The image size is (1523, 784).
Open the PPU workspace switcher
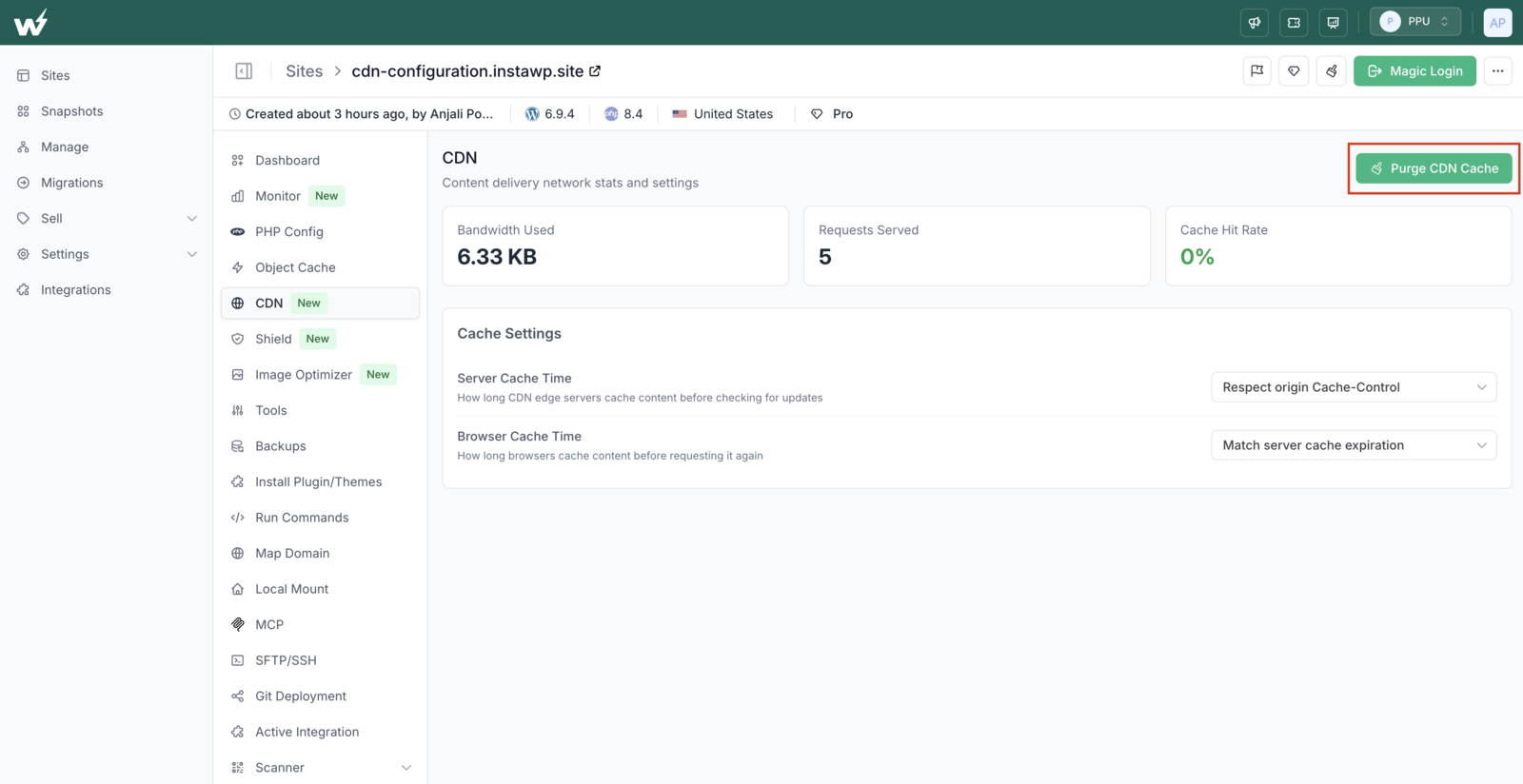1414,22
